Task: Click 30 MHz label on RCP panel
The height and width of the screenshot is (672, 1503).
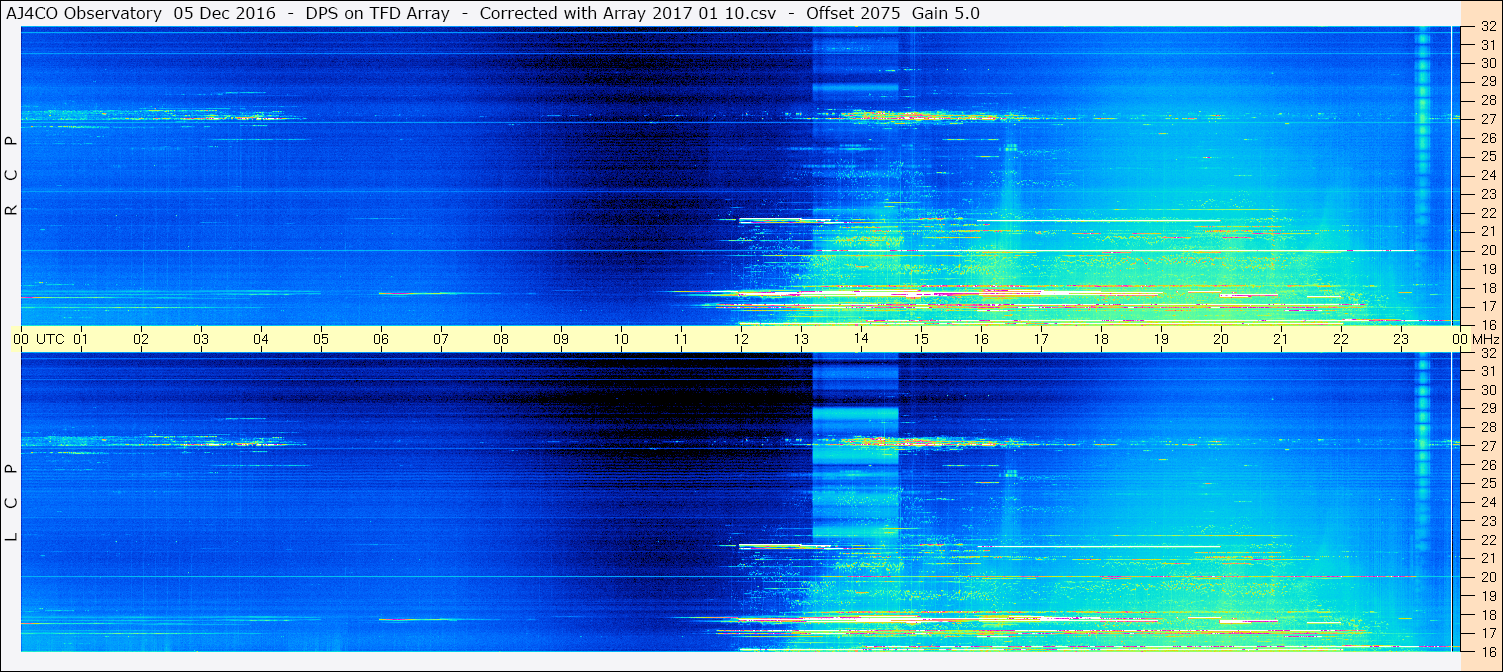Action: (x=1488, y=64)
